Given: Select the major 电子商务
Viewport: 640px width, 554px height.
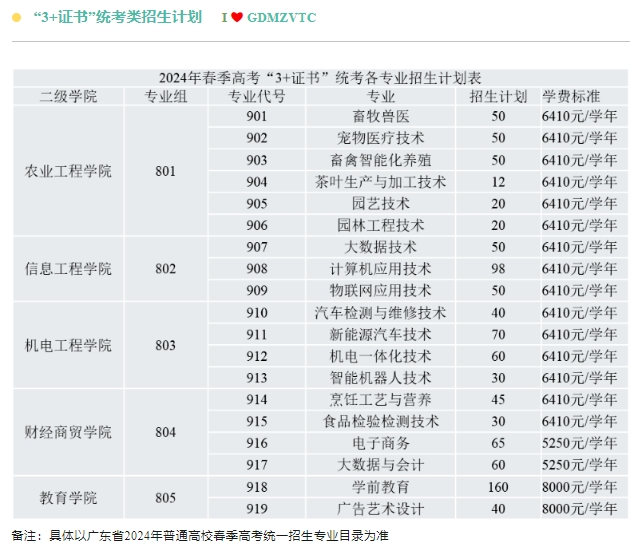Looking at the screenshot, I should click(x=381, y=443).
